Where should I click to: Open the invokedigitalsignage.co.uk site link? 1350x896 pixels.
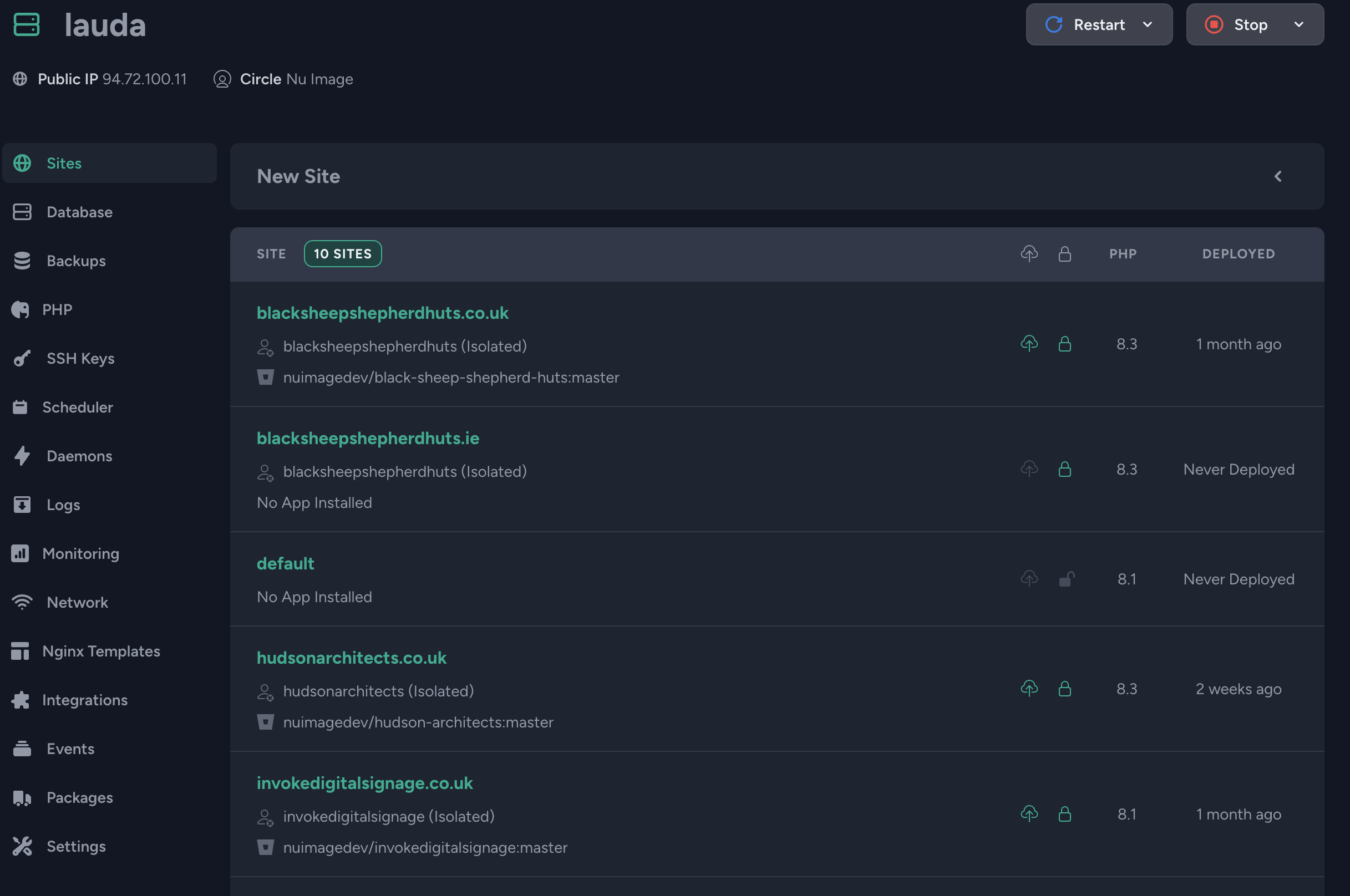click(364, 783)
